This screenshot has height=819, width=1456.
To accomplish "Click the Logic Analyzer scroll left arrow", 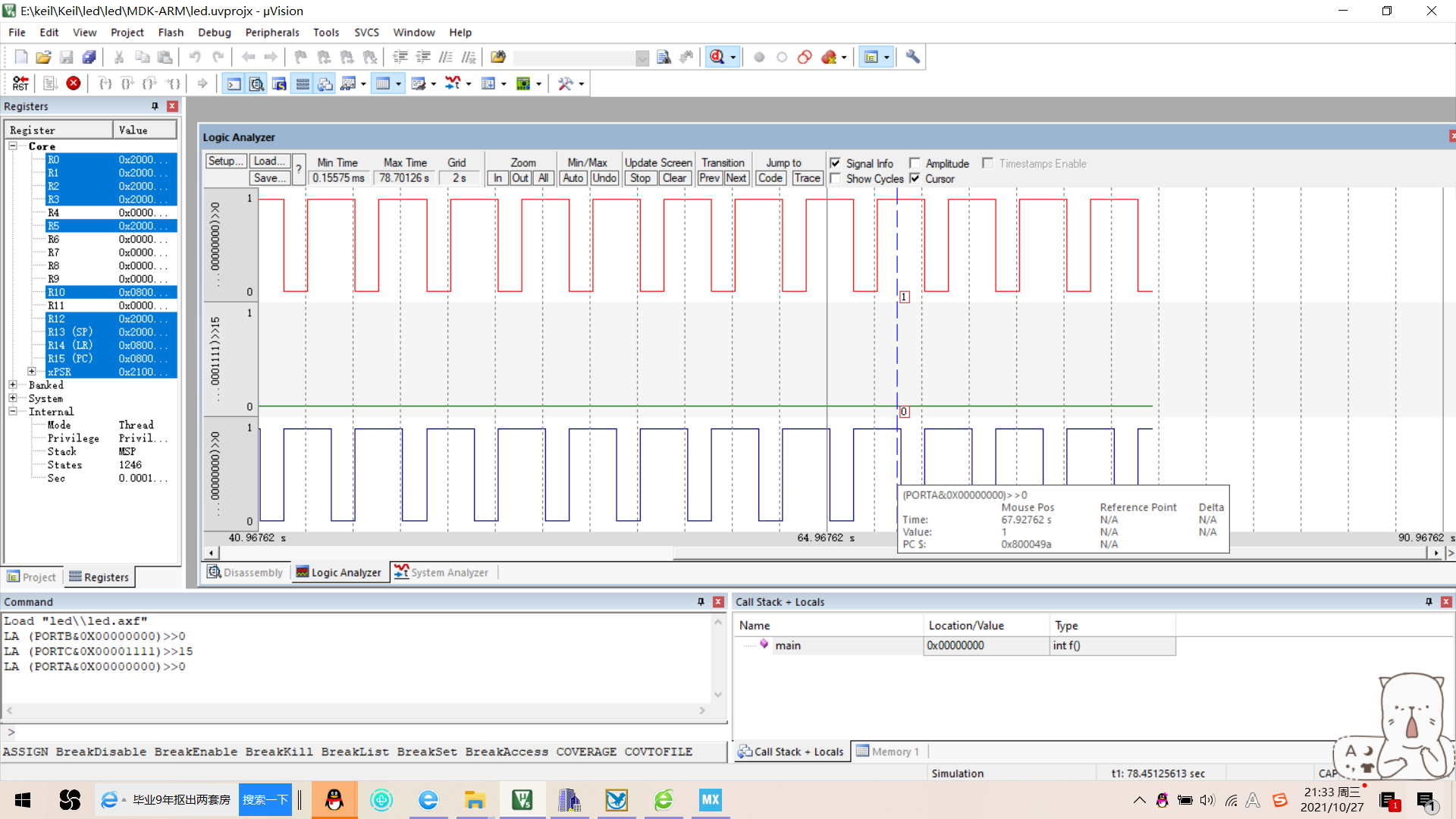I will point(211,553).
